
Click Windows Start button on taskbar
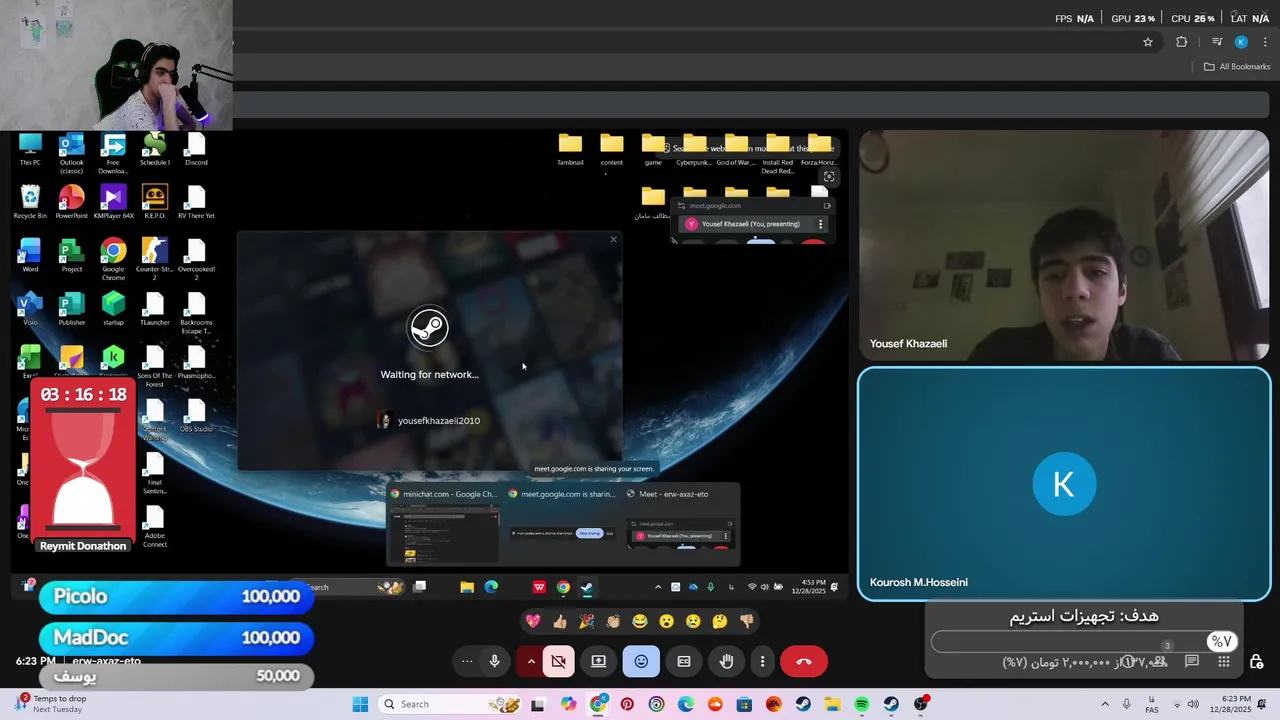[x=360, y=704]
